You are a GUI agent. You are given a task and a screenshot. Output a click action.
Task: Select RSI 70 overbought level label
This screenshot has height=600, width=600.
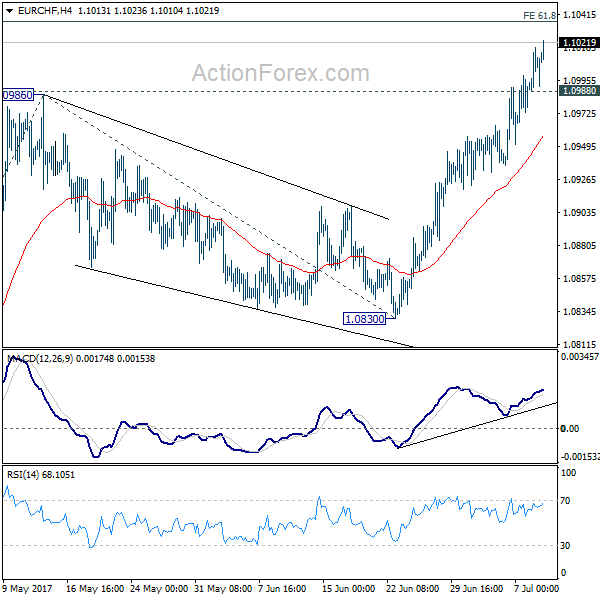(565, 501)
